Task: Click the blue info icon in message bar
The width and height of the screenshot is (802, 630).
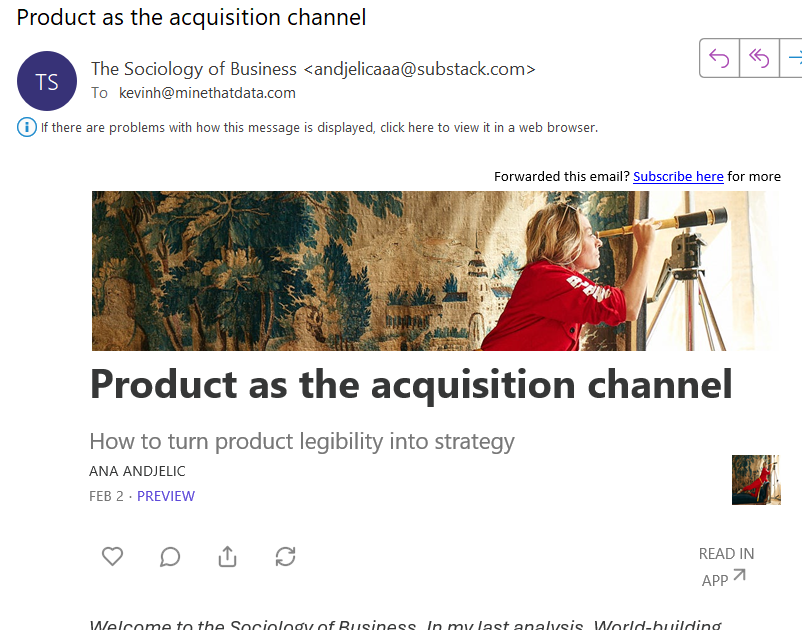Action: 27,127
